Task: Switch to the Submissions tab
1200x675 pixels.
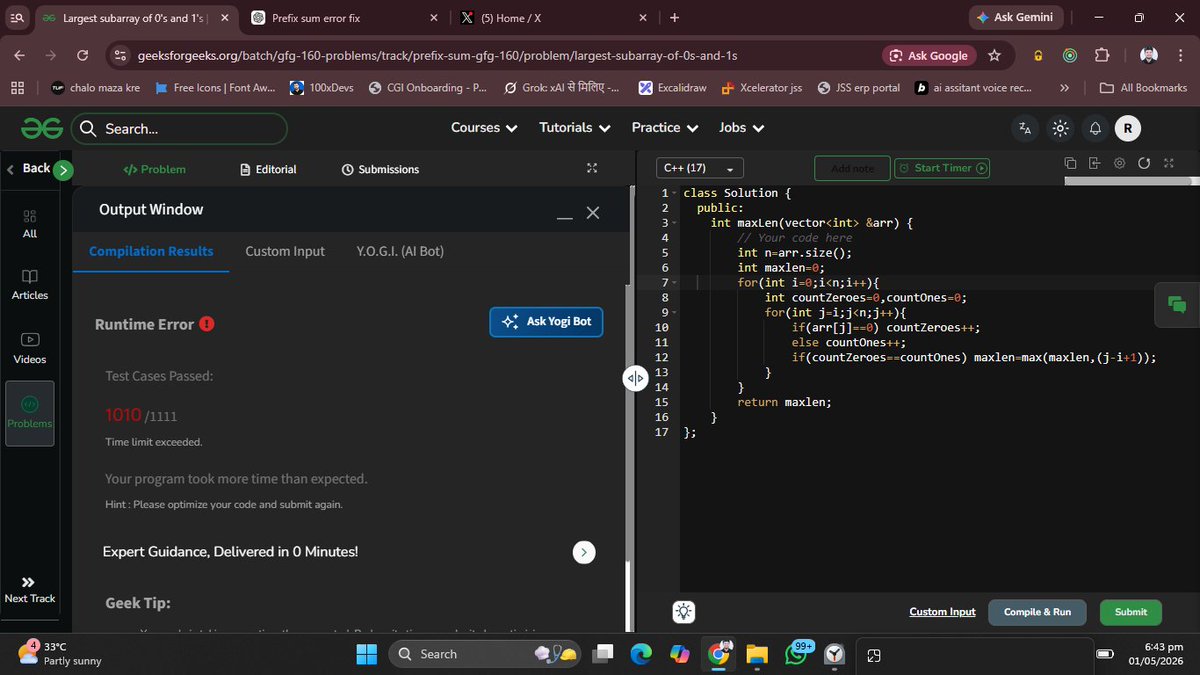Action: (380, 169)
